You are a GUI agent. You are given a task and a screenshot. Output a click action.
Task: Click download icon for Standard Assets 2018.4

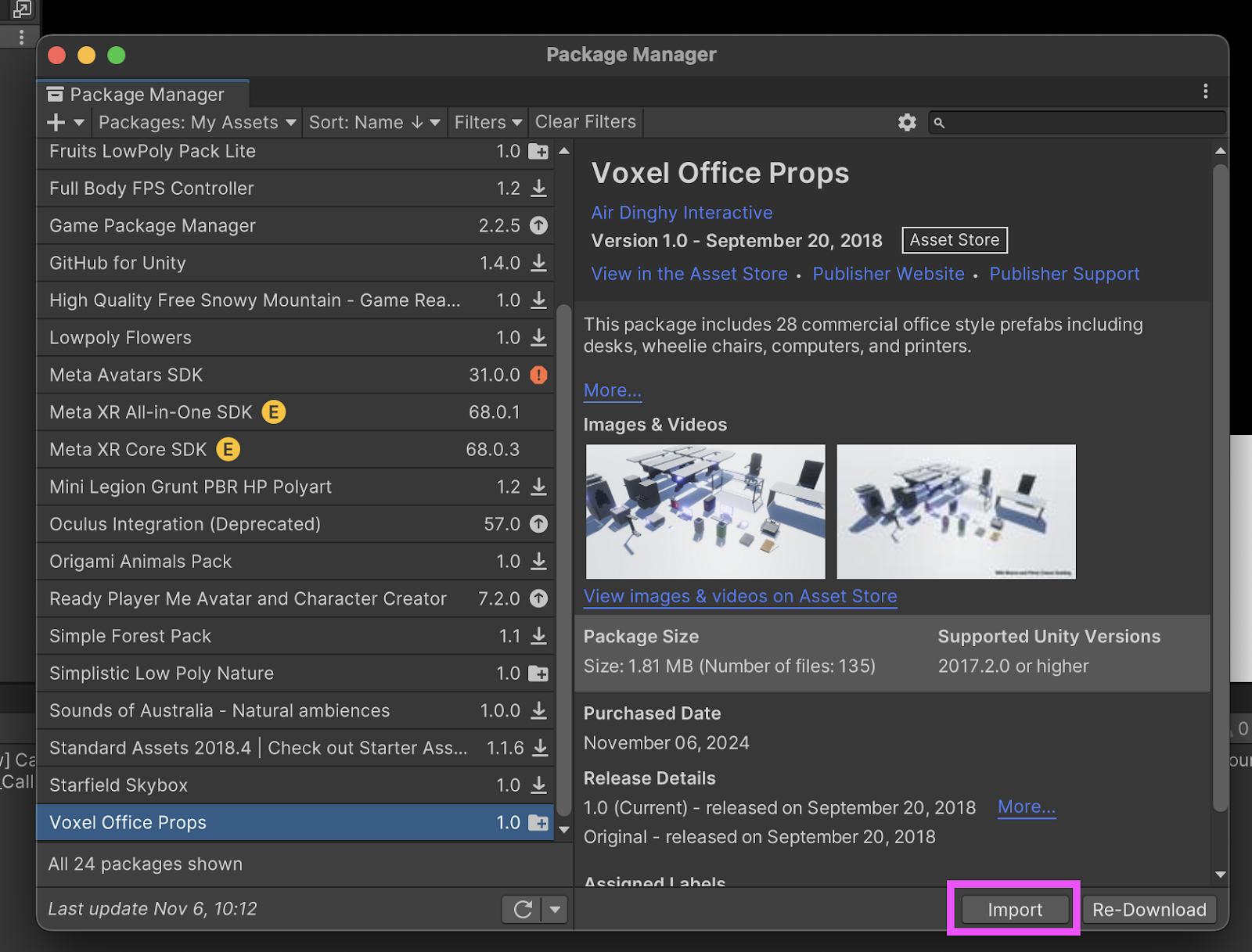point(540,749)
